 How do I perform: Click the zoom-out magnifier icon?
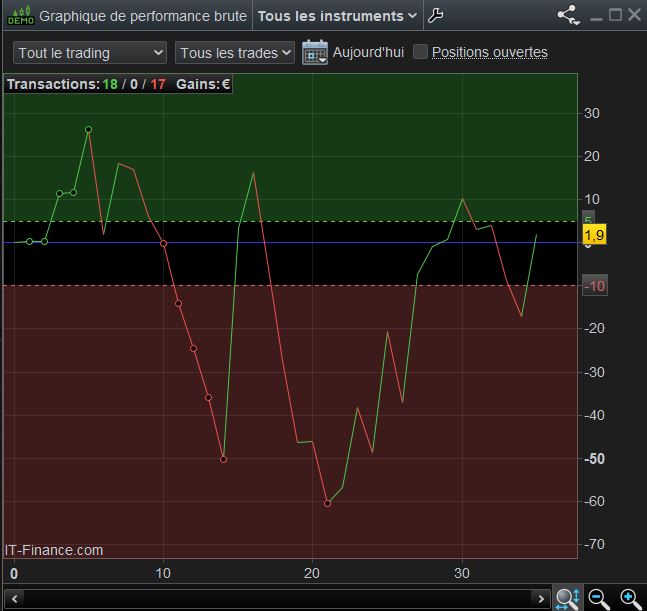pyautogui.click(x=599, y=599)
